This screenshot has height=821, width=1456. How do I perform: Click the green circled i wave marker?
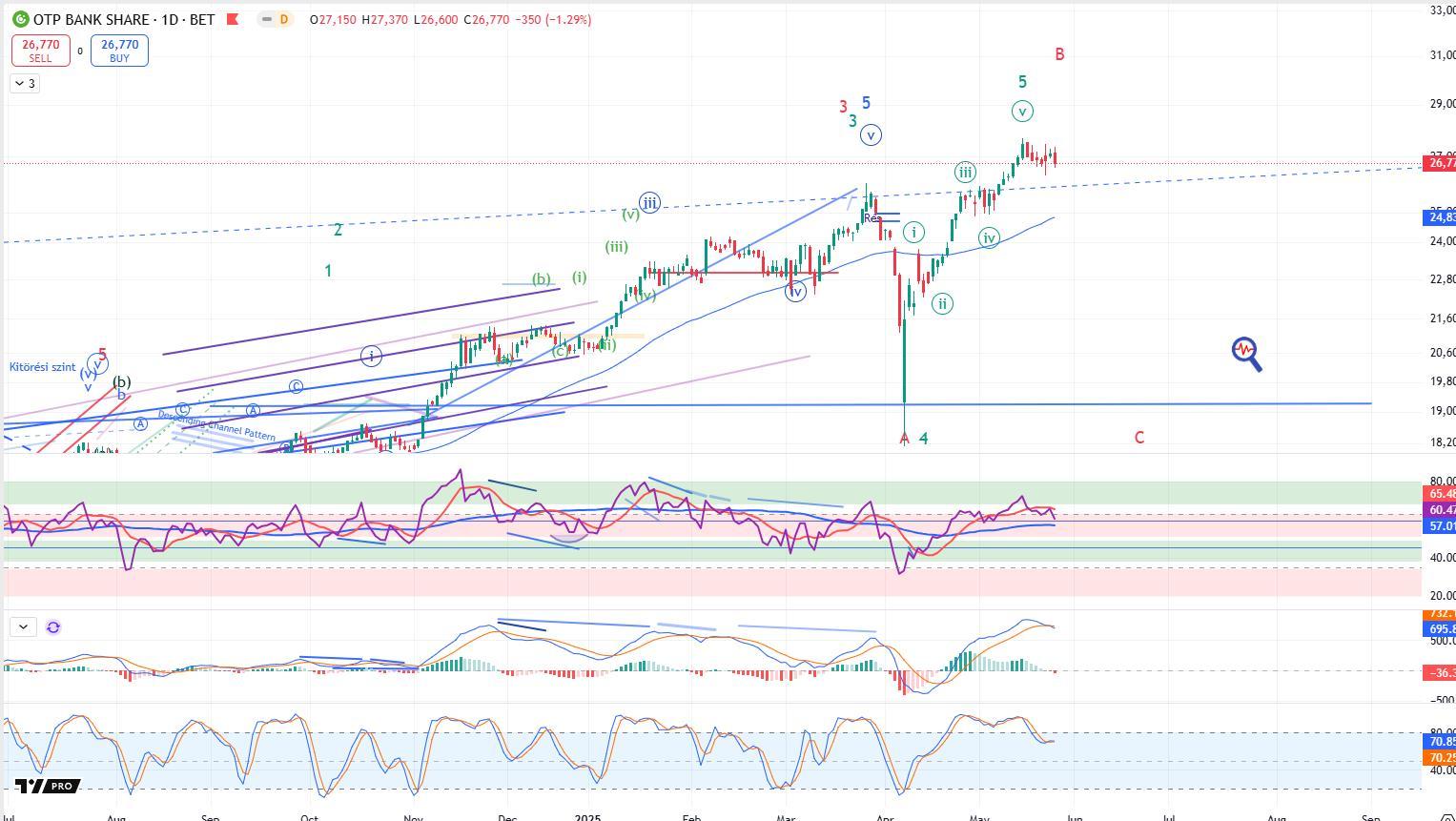click(x=913, y=232)
